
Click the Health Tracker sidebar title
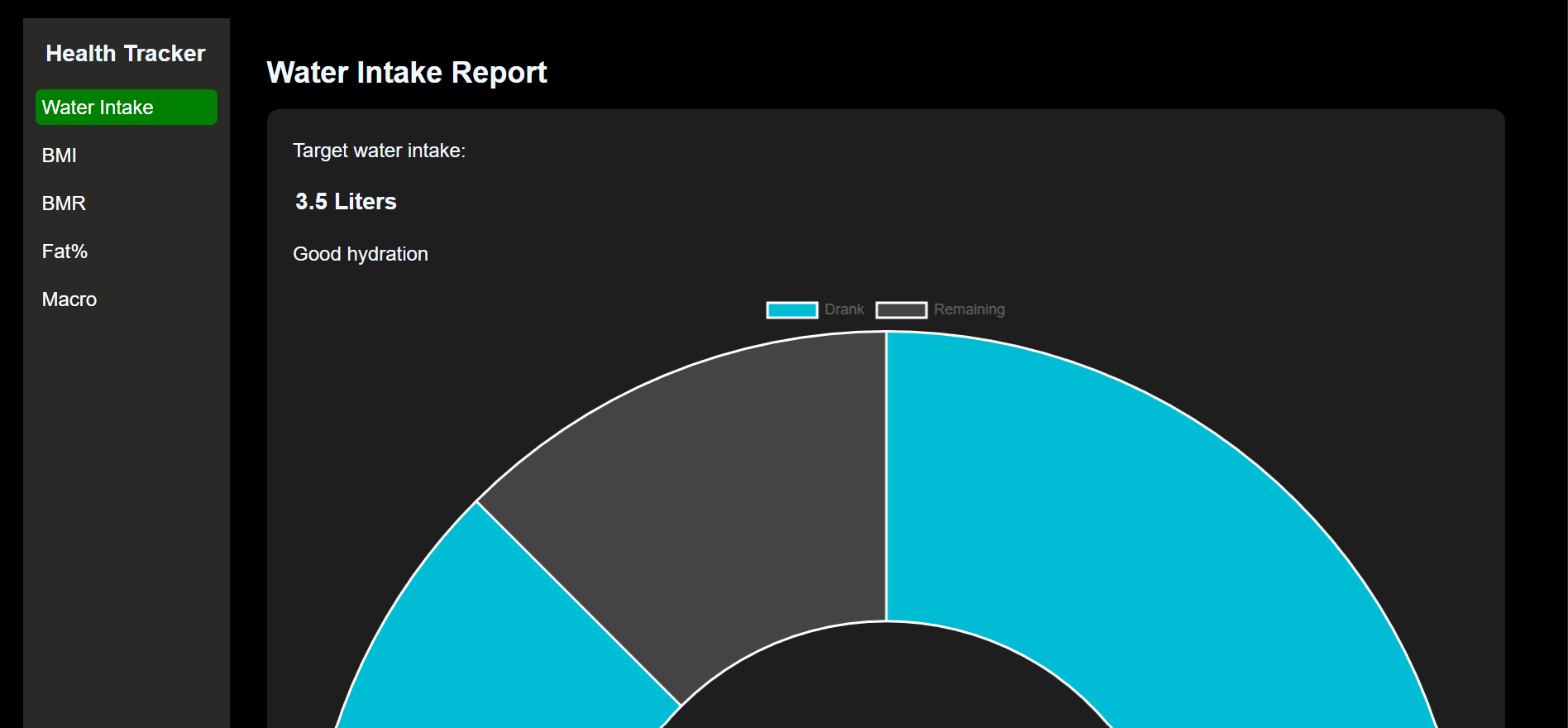click(126, 54)
